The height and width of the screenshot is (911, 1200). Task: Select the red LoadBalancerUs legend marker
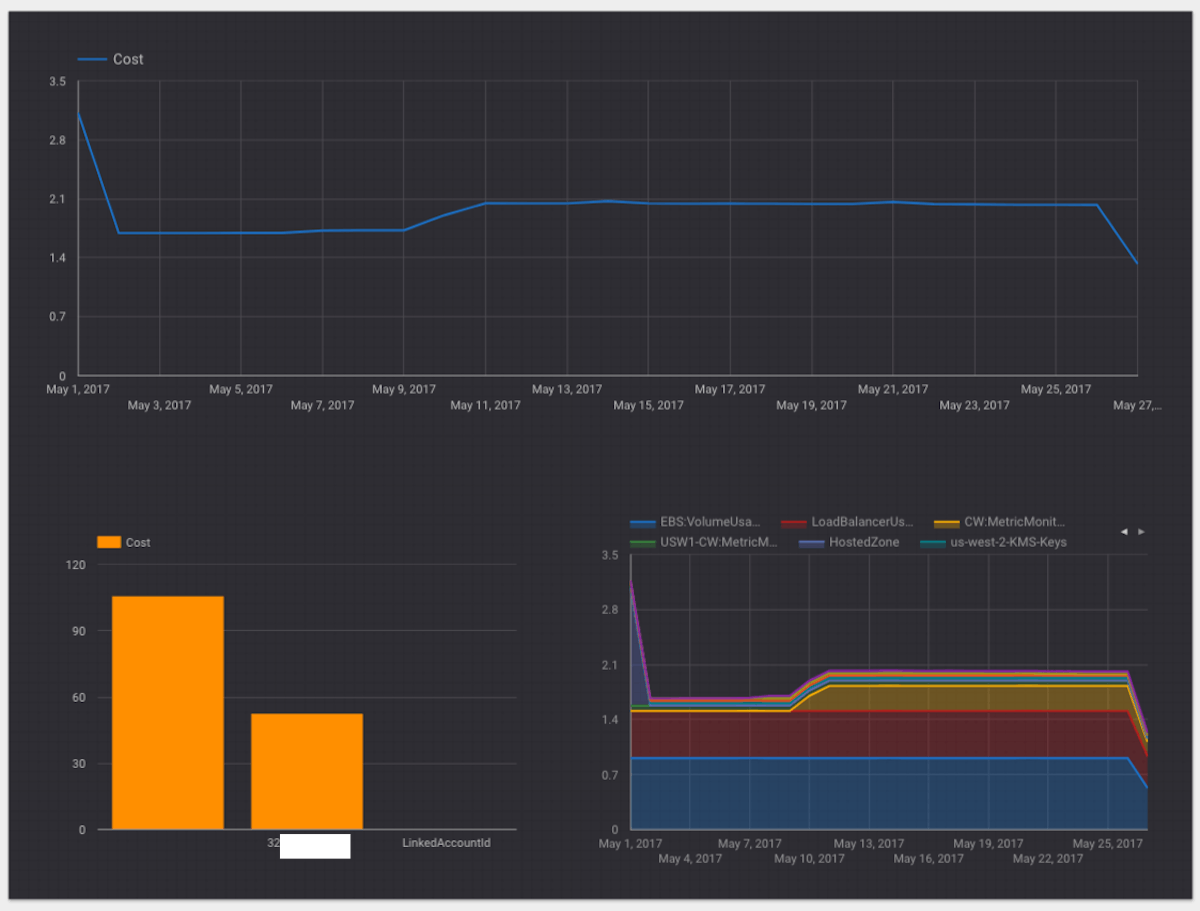[x=796, y=521]
